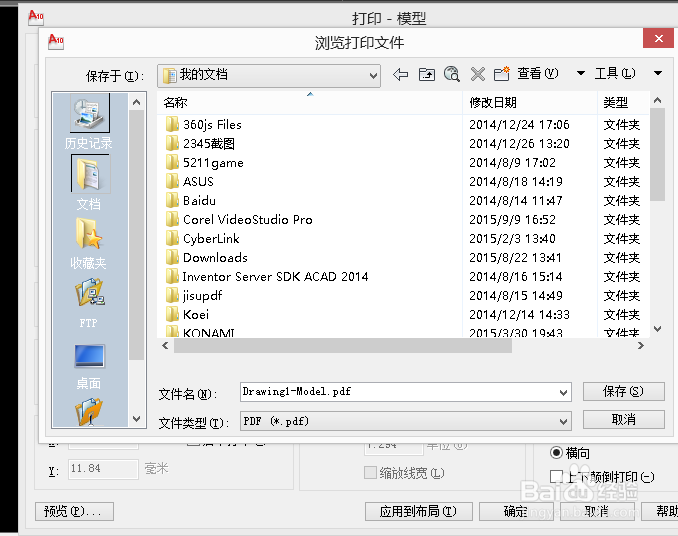The width and height of the screenshot is (678, 536).
Task: Click 取消 in the print dialog behind
Action: click(x=597, y=511)
